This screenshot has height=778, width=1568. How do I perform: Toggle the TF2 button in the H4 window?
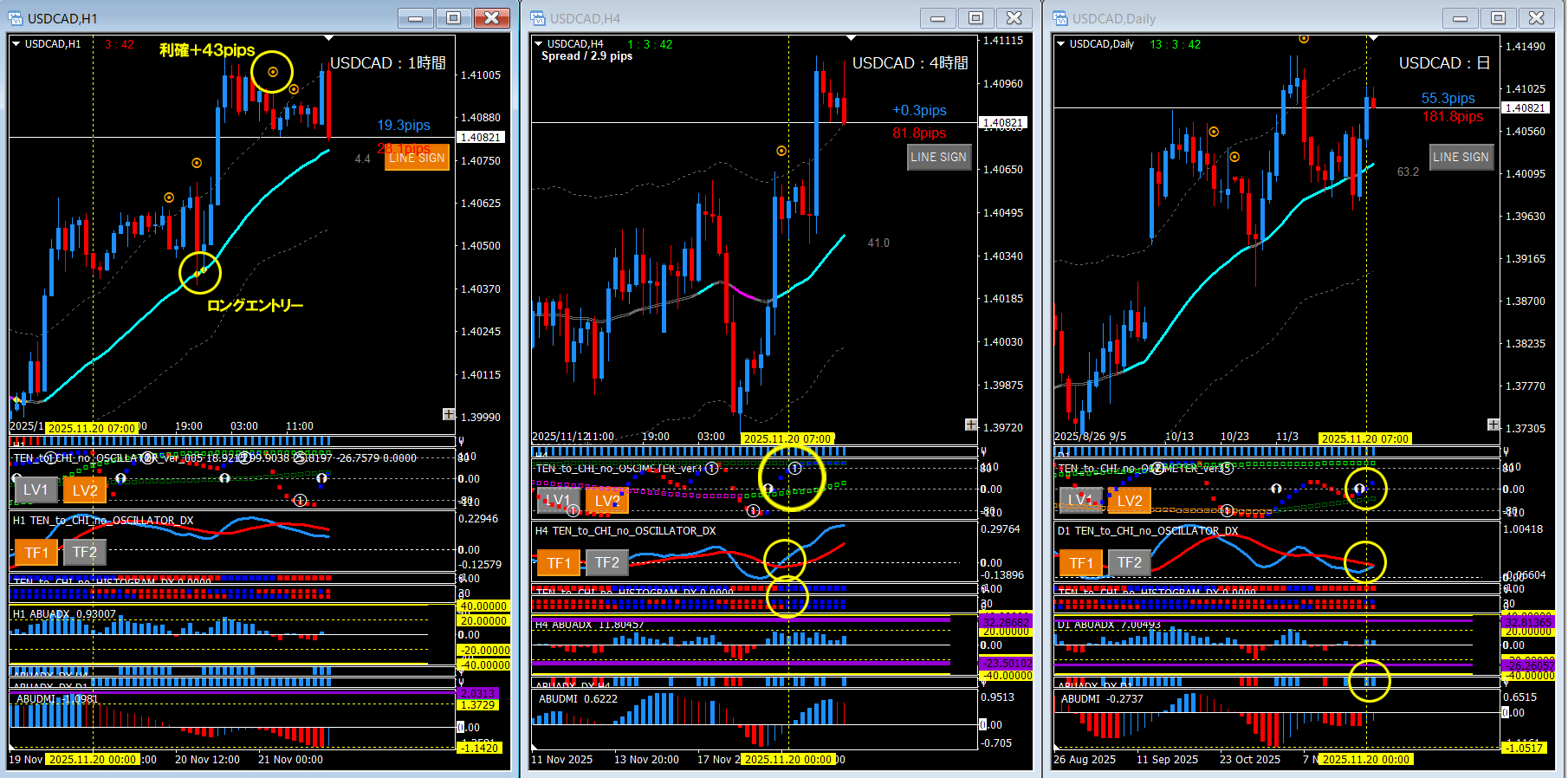point(606,563)
